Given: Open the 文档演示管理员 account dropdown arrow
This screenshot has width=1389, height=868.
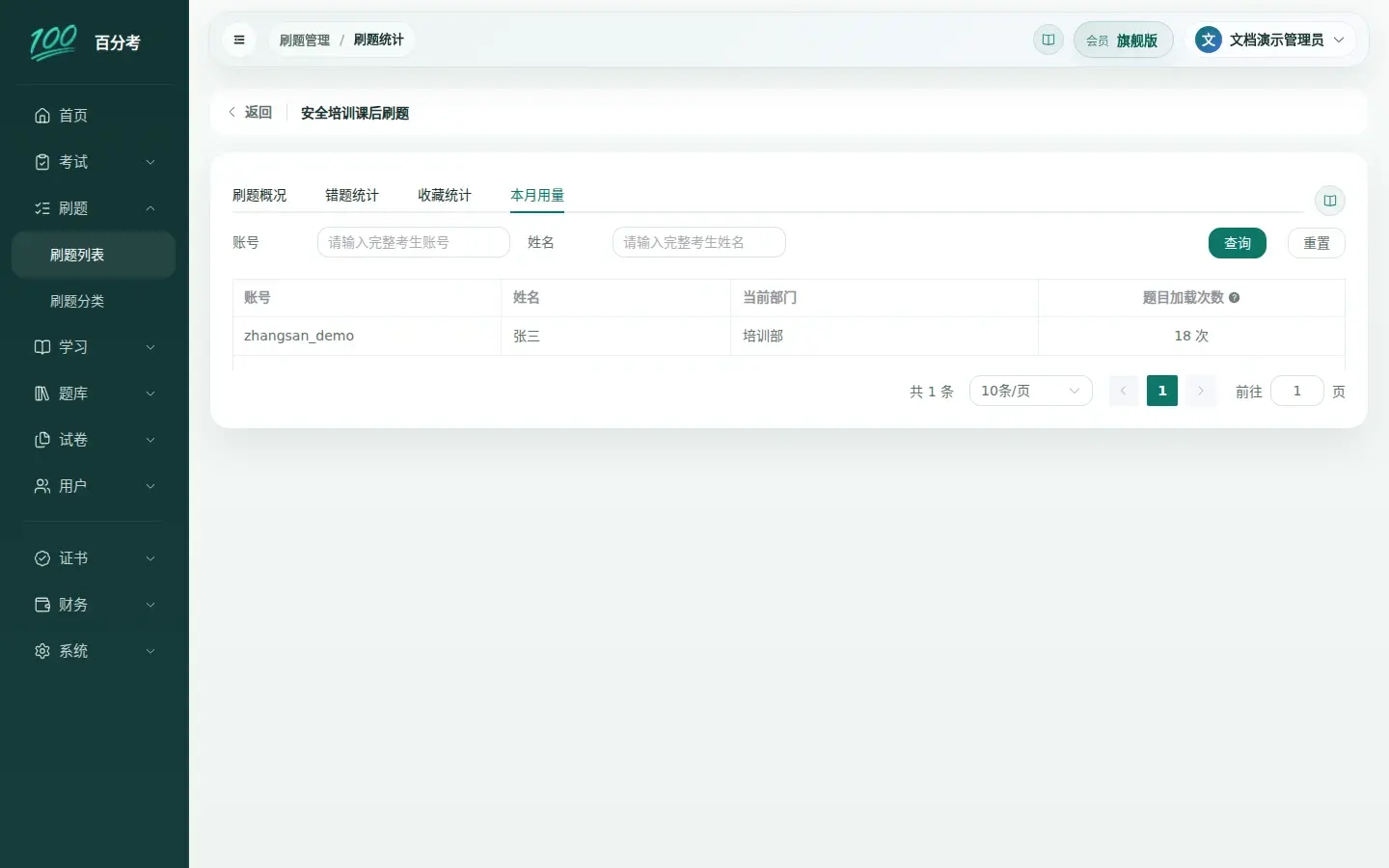Looking at the screenshot, I should point(1339,40).
